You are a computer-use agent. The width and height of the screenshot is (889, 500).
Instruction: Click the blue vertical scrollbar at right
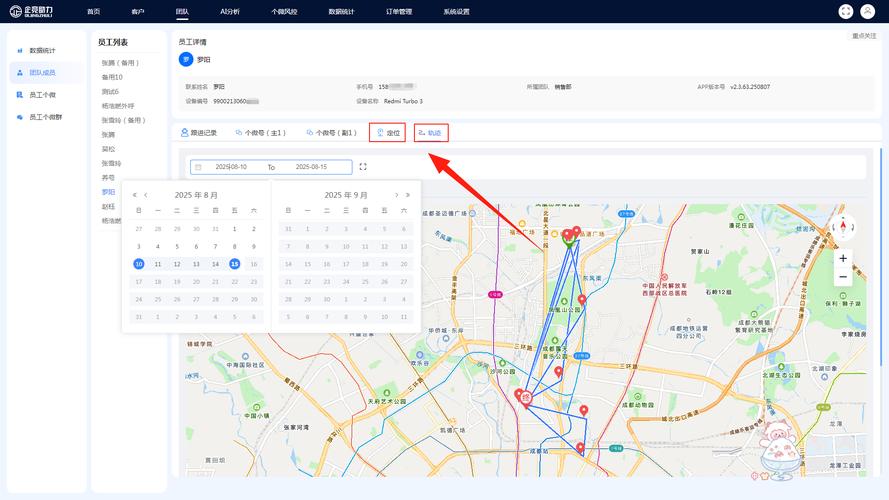881,256
